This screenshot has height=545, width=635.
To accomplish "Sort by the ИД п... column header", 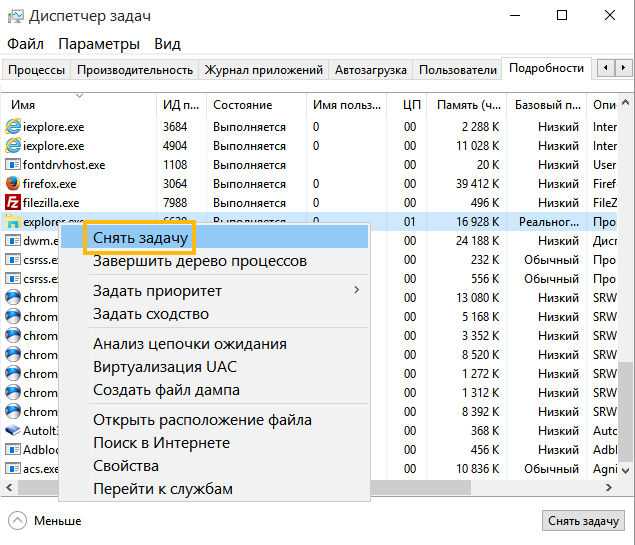I will [x=181, y=105].
